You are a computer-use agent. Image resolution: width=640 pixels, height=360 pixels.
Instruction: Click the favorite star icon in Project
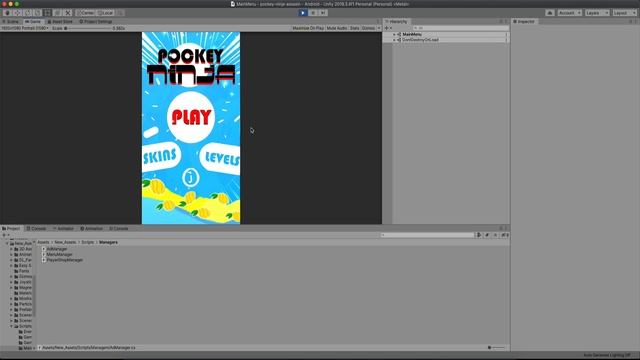coord(495,235)
